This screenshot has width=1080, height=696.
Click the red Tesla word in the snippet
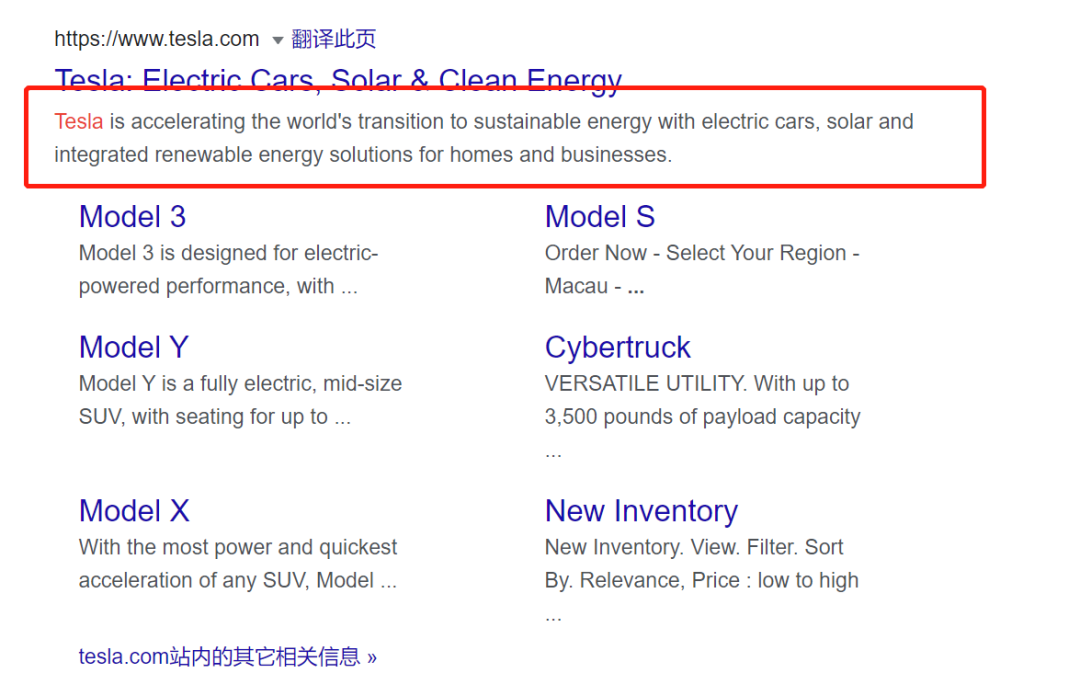click(x=79, y=122)
